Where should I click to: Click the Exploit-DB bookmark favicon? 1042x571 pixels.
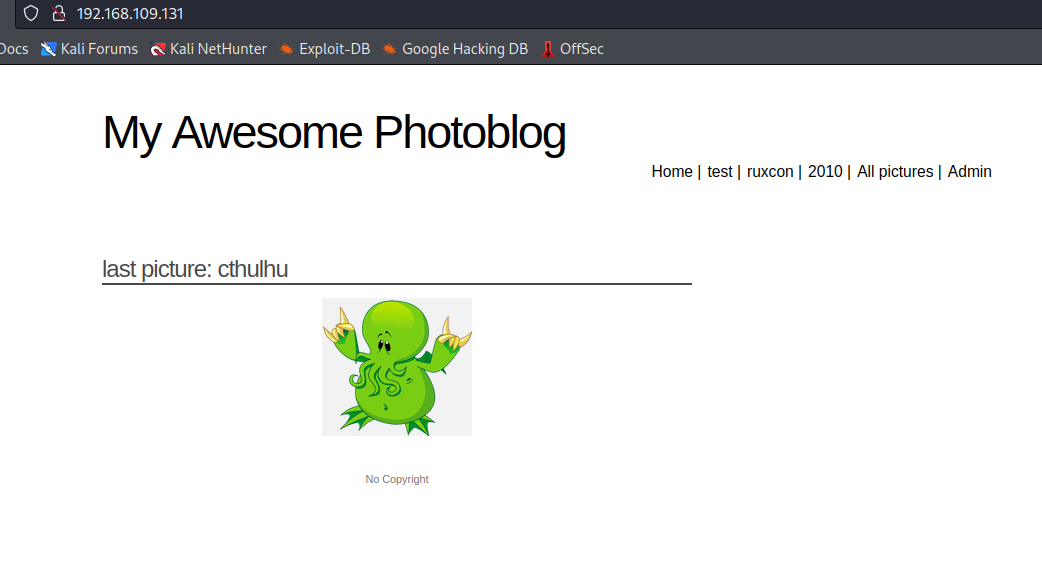click(x=286, y=49)
